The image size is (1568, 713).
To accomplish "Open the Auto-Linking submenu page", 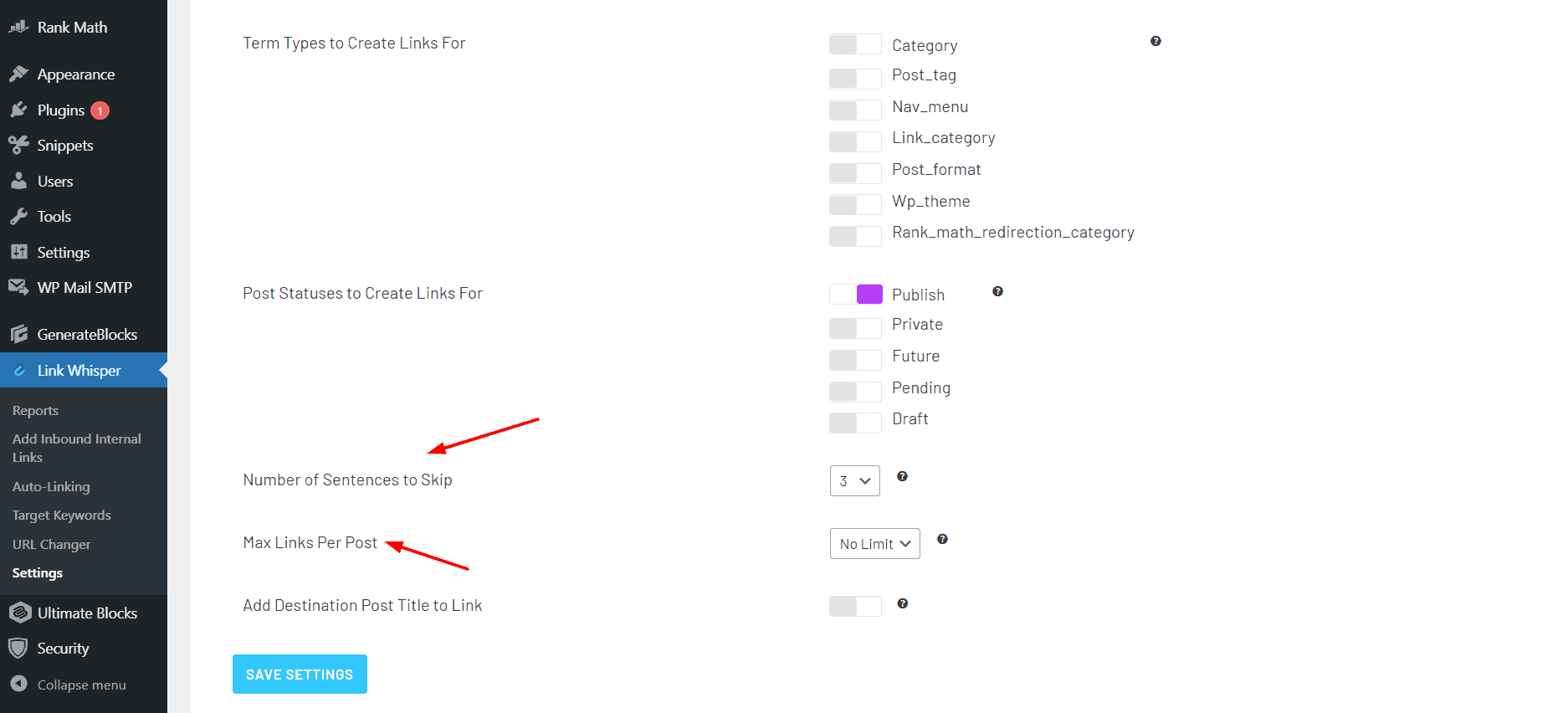I will (51, 487).
